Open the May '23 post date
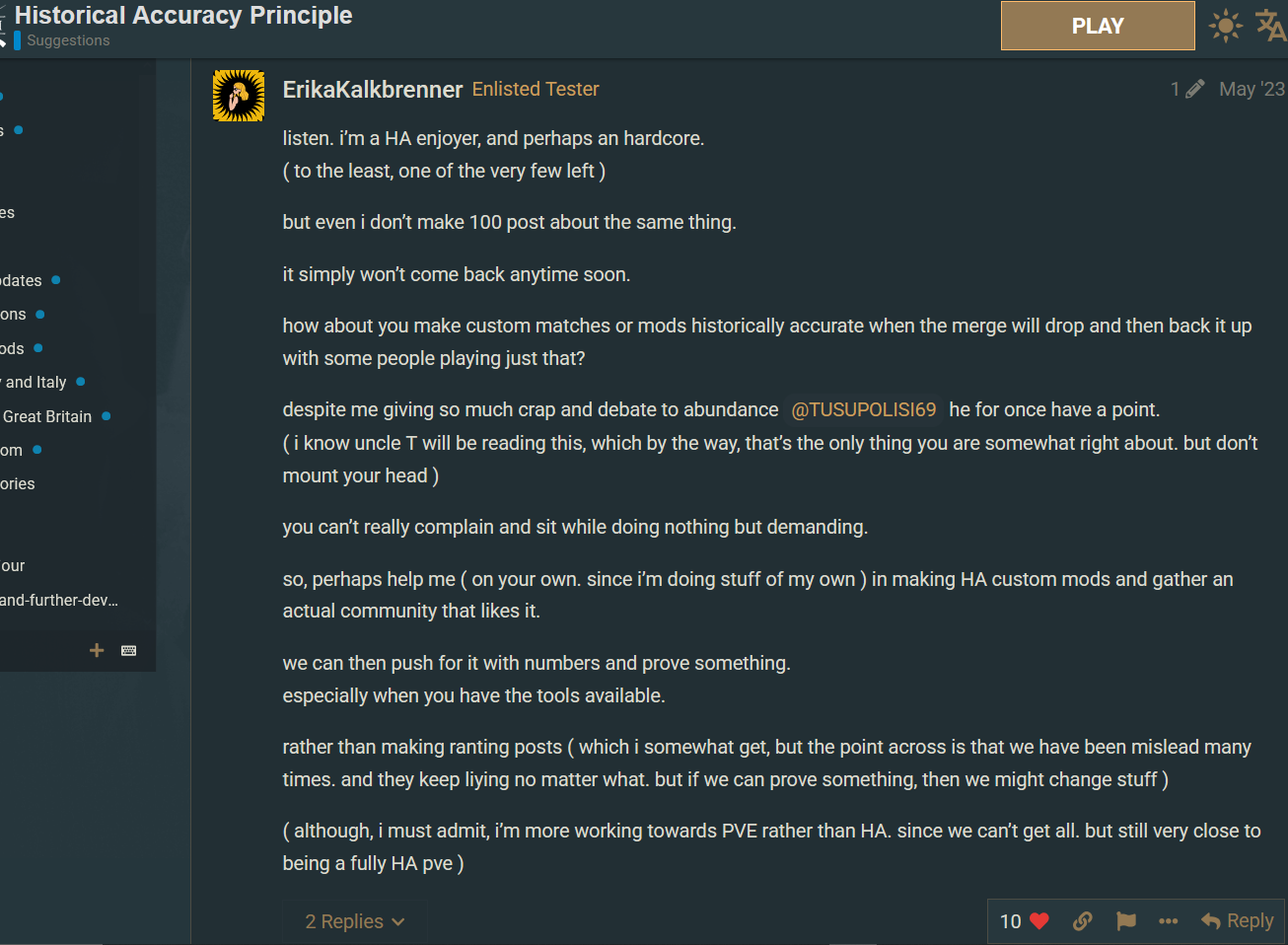Viewport: 1288px width, 945px height. [1252, 89]
